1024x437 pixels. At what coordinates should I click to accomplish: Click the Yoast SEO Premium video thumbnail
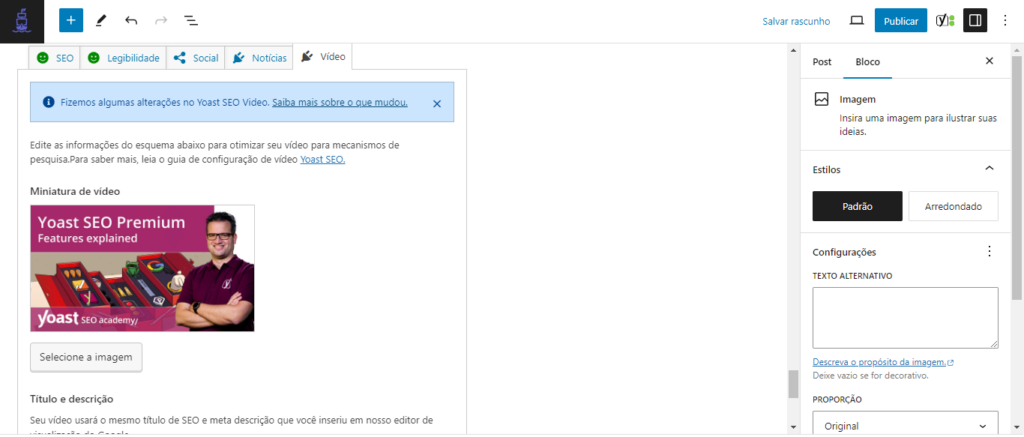[142, 268]
